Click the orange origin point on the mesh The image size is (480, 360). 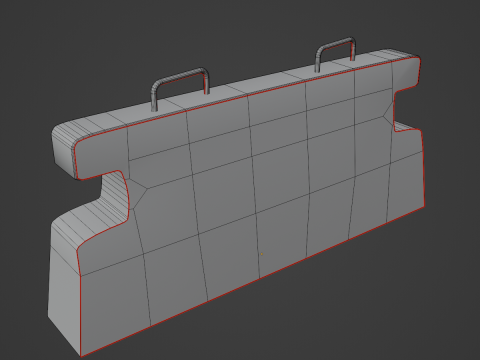tap(262, 254)
